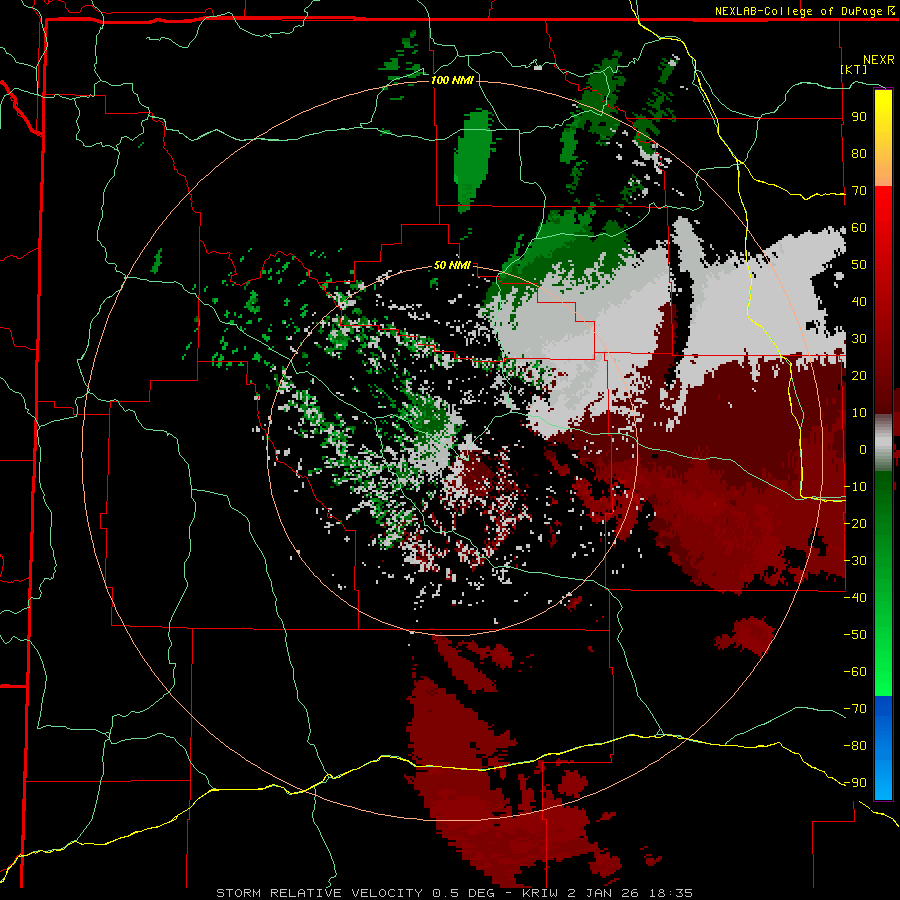
Task: Click the -50 value on the velocity scale
Action: [x=855, y=635]
